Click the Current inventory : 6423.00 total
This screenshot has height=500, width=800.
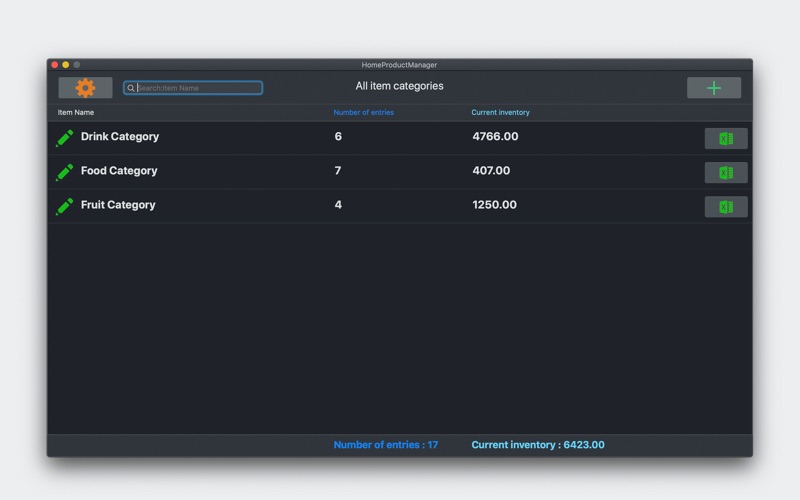tap(538, 445)
